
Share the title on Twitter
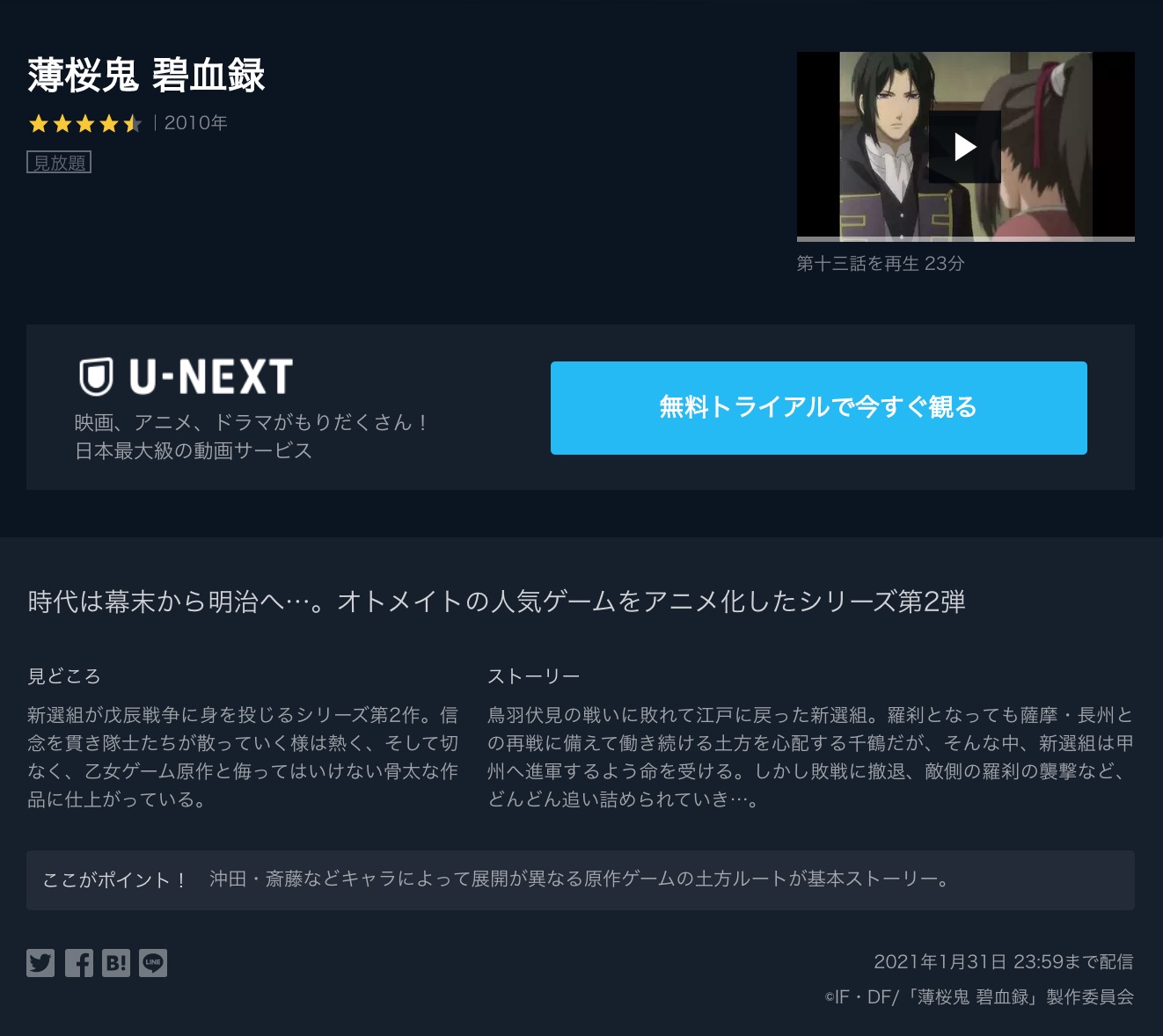pyautogui.click(x=40, y=963)
